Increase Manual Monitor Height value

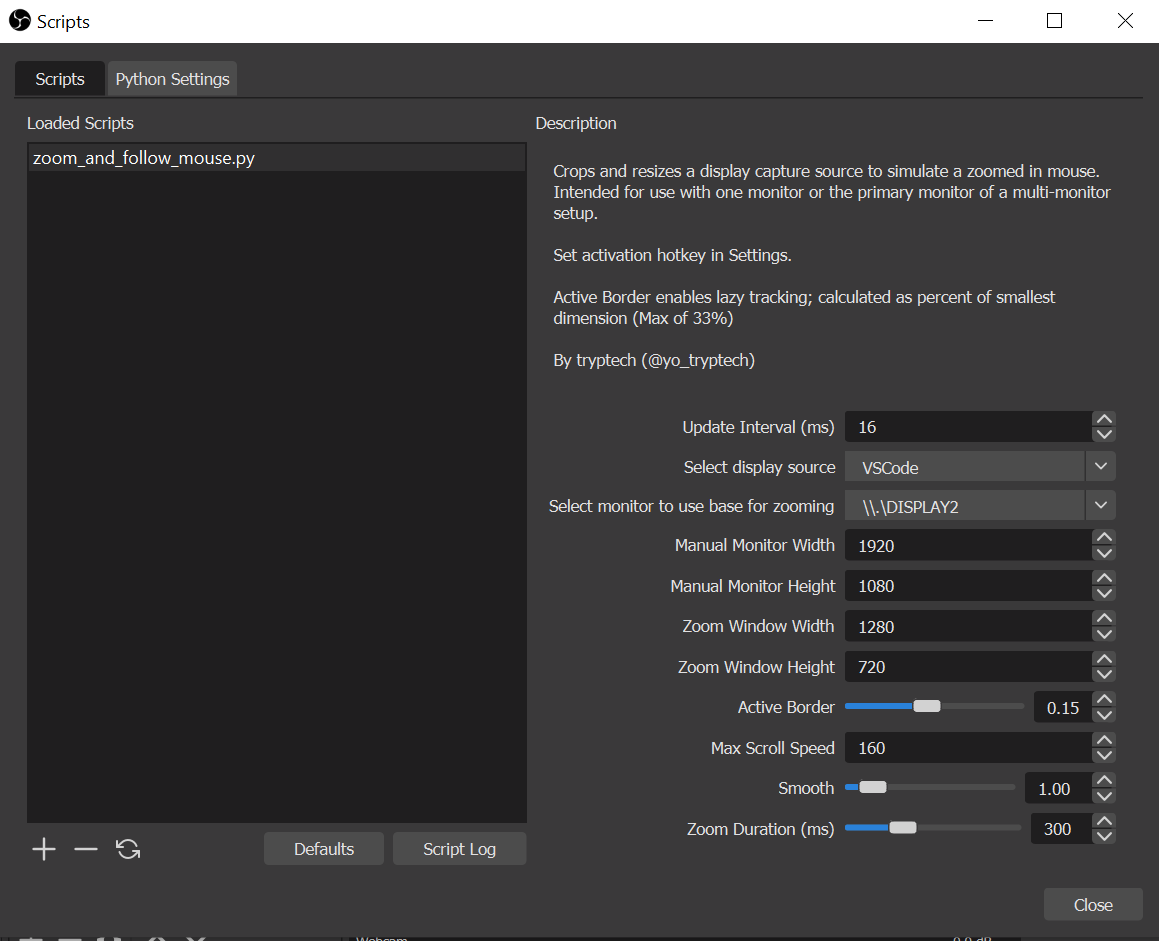pos(1104,578)
